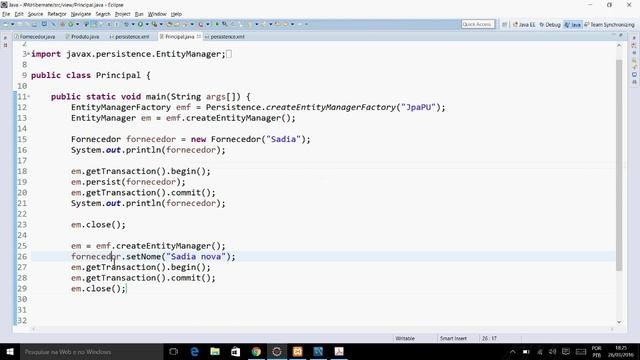Collapse the main method at line 11
The height and width of the screenshot is (360, 640).
point(28,97)
